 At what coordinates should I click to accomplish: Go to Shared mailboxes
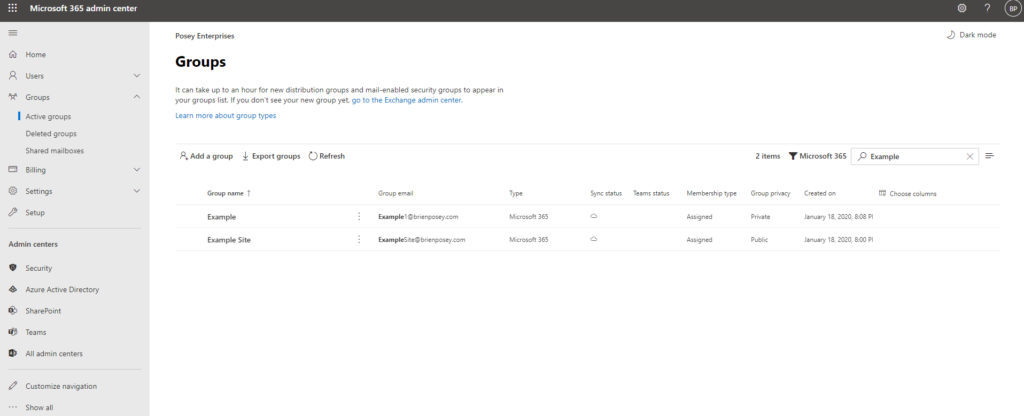click(55, 150)
